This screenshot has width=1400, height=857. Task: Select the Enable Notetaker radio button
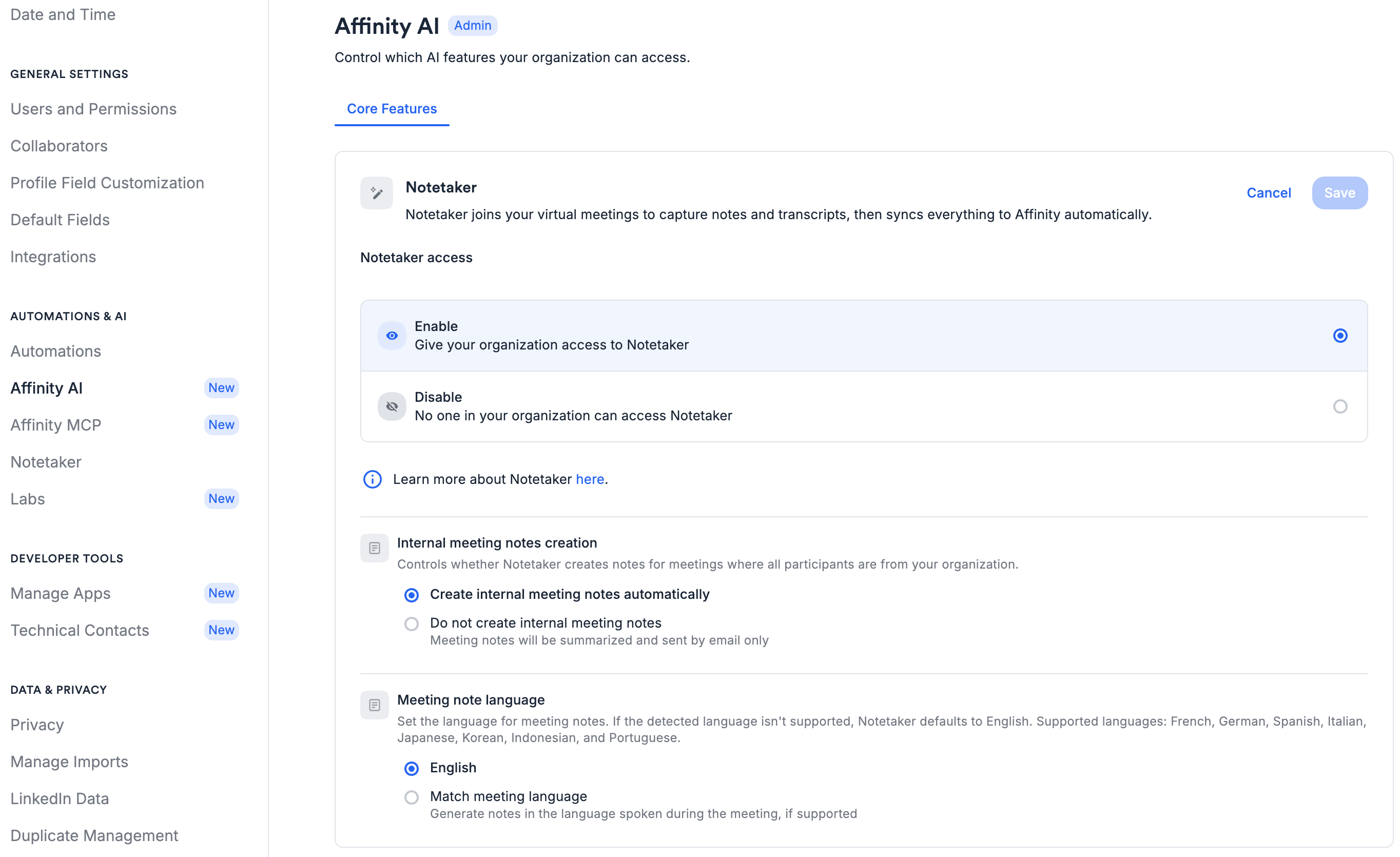(x=1340, y=336)
